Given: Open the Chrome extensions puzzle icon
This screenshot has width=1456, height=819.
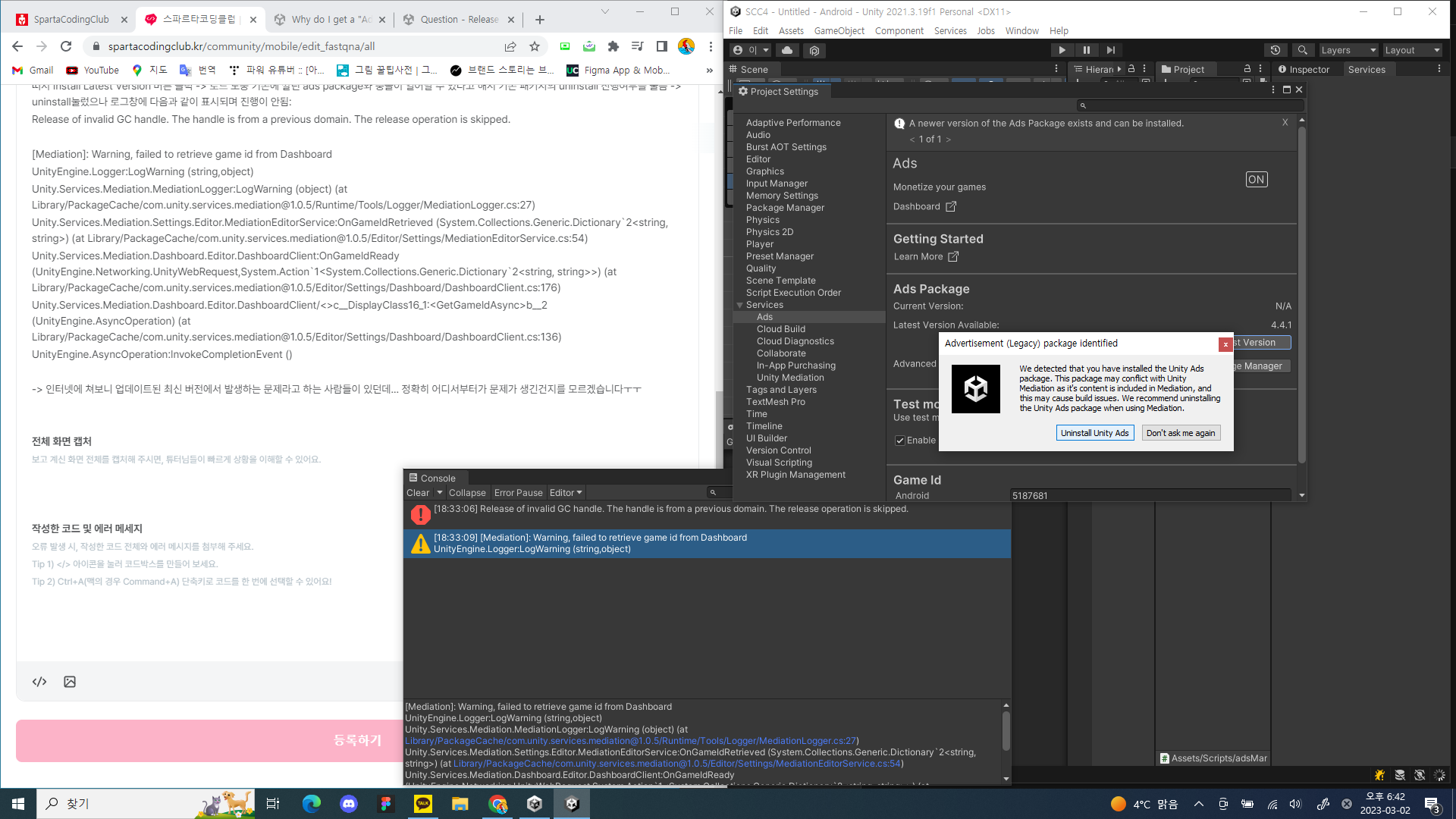Looking at the screenshot, I should (x=613, y=46).
